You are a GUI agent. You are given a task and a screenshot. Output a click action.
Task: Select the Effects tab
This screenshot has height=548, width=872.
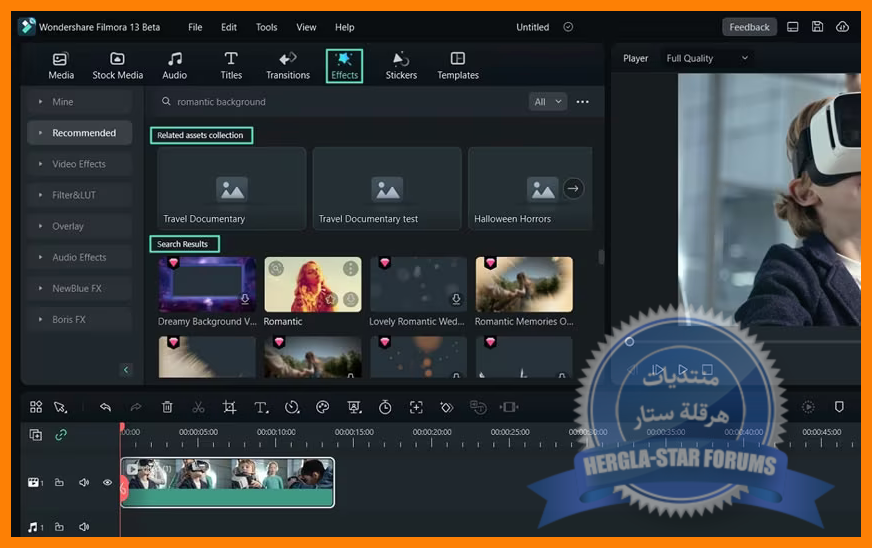(x=344, y=66)
